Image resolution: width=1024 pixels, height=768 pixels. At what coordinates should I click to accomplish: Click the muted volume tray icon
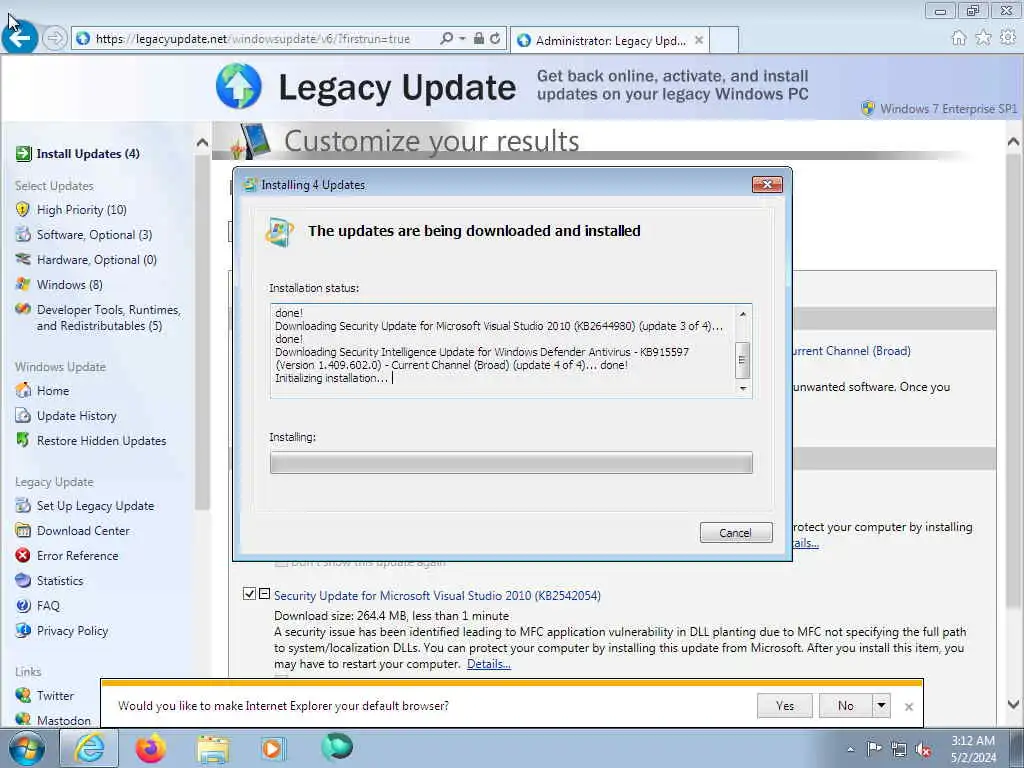923,750
